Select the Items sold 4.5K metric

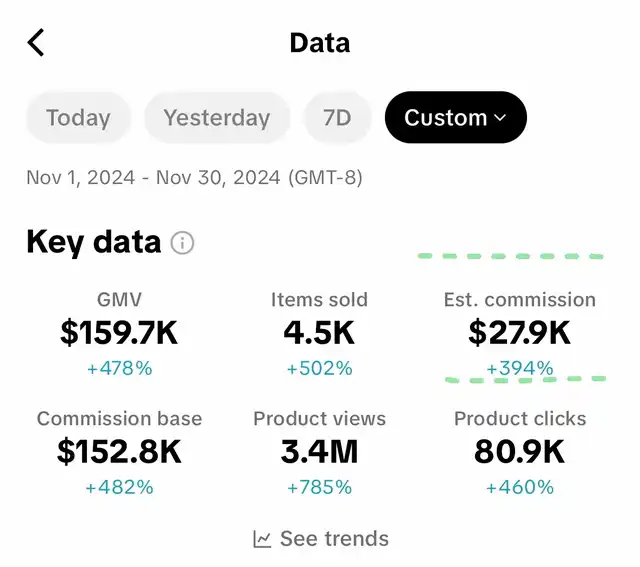coord(320,334)
